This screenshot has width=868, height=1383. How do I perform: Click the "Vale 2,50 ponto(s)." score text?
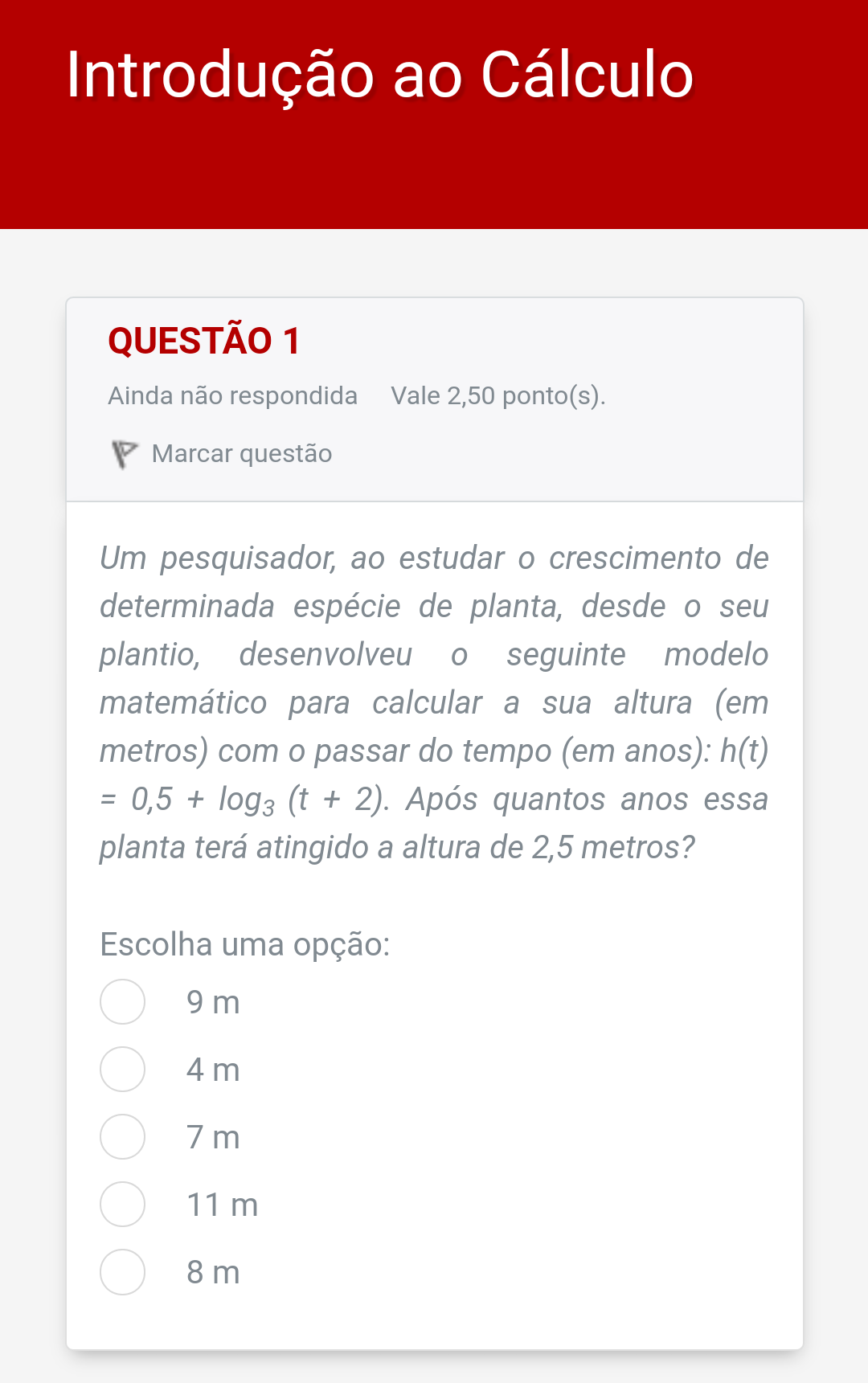497,396
